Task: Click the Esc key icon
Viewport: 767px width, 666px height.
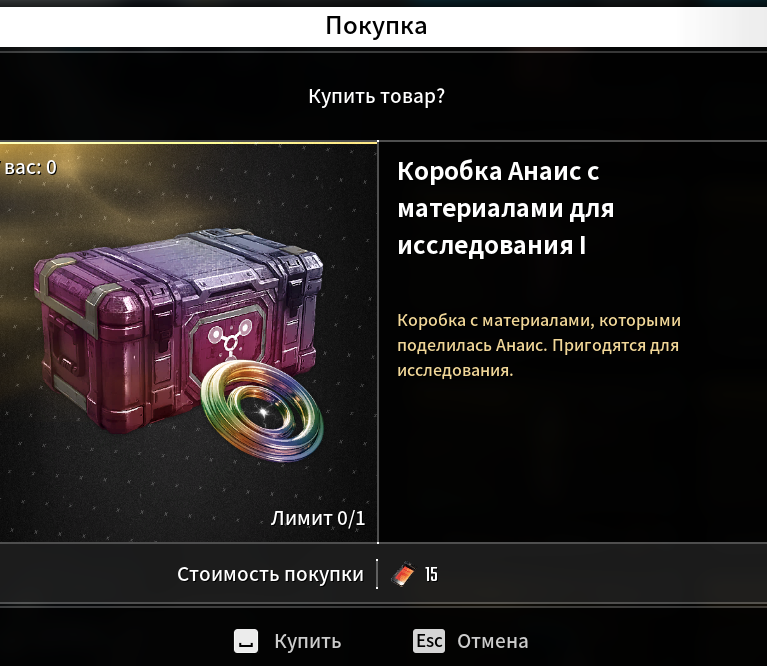Action: [429, 641]
